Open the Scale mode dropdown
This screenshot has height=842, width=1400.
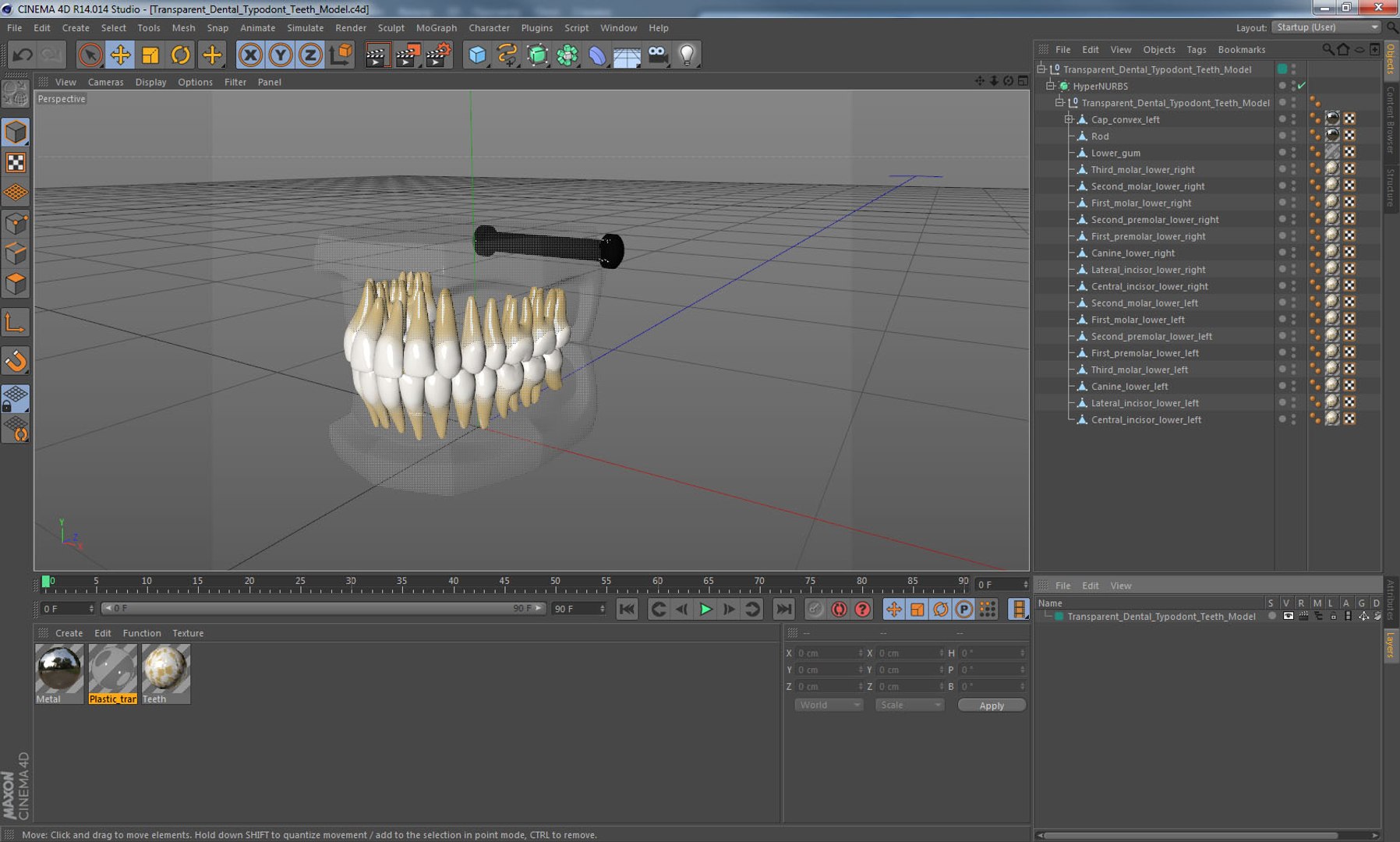[909, 705]
